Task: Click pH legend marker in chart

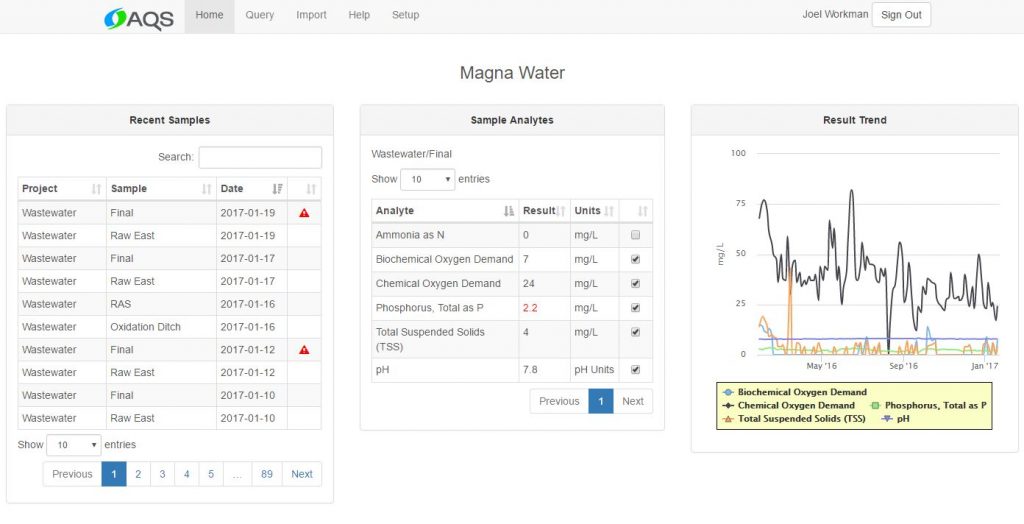Action: click(887, 419)
